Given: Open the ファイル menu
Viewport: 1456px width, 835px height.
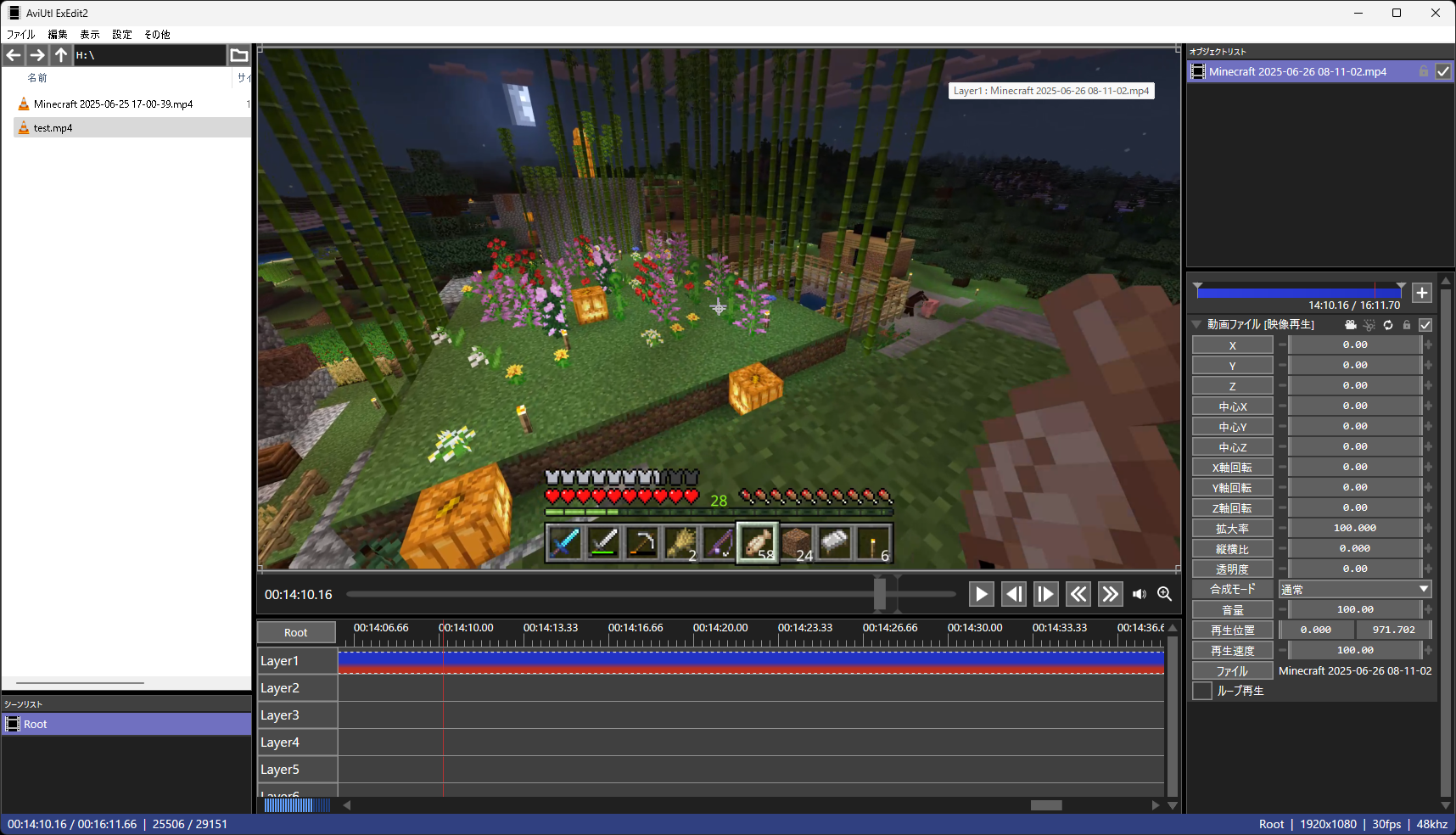Looking at the screenshot, I should pos(20,34).
